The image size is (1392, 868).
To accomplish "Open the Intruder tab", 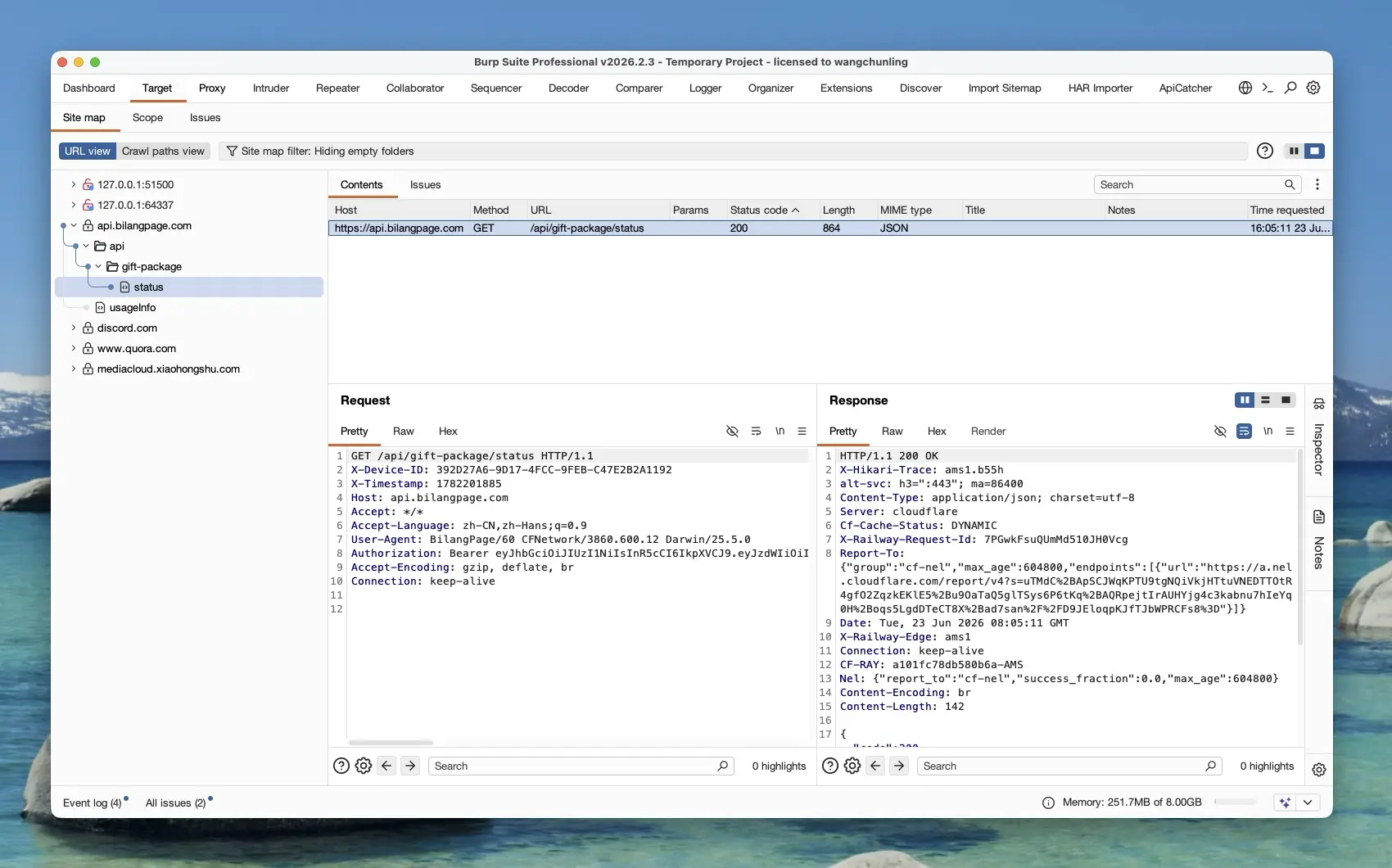I will 271,88.
